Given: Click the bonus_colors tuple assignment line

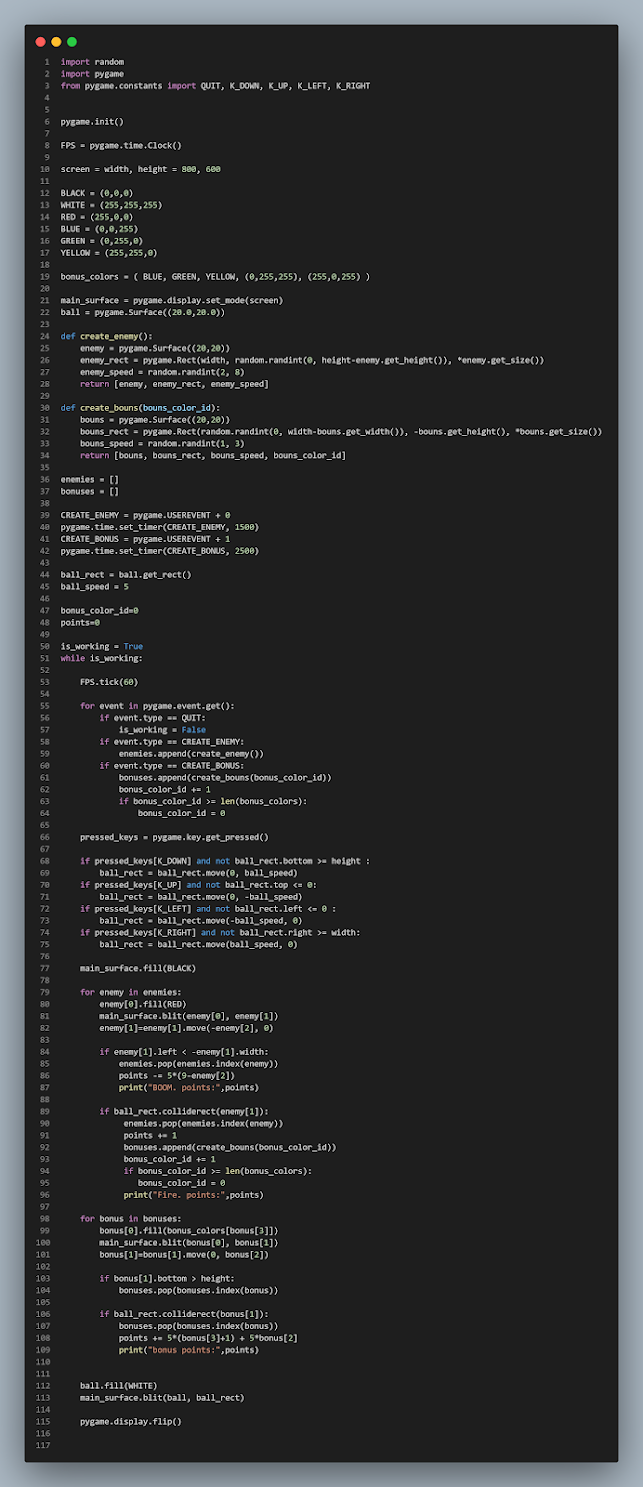Looking at the screenshot, I should (x=214, y=276).
